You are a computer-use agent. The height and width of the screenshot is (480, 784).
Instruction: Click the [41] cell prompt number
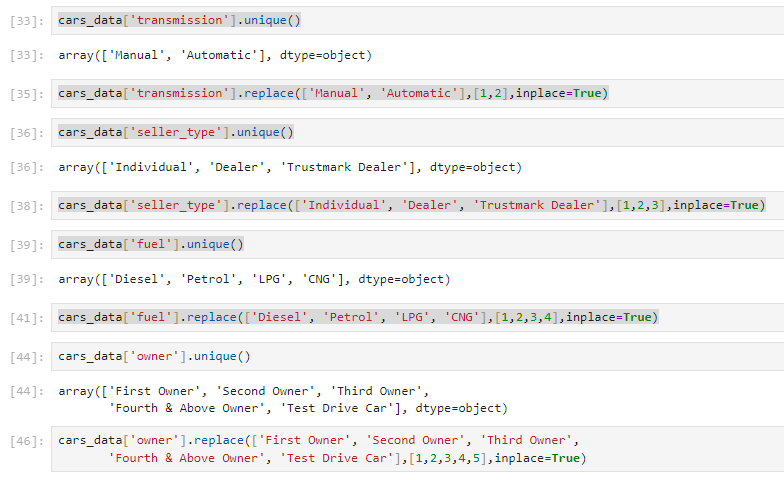(x=27, y=318)
